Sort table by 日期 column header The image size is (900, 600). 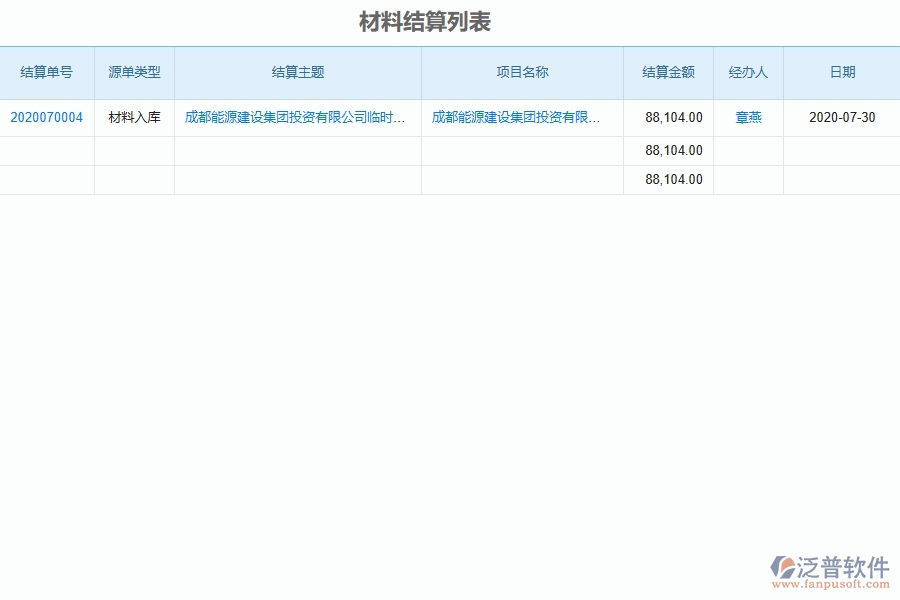point(842,72)
